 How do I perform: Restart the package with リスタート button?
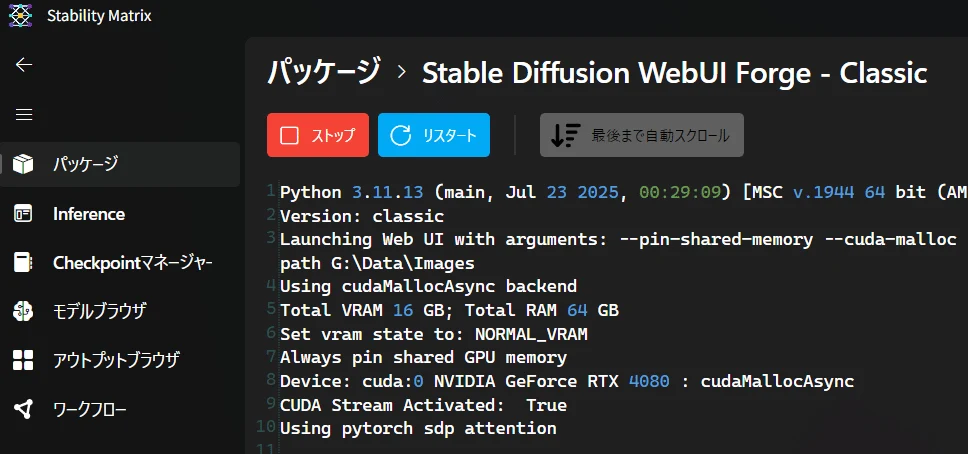click(x=434, y=135)
